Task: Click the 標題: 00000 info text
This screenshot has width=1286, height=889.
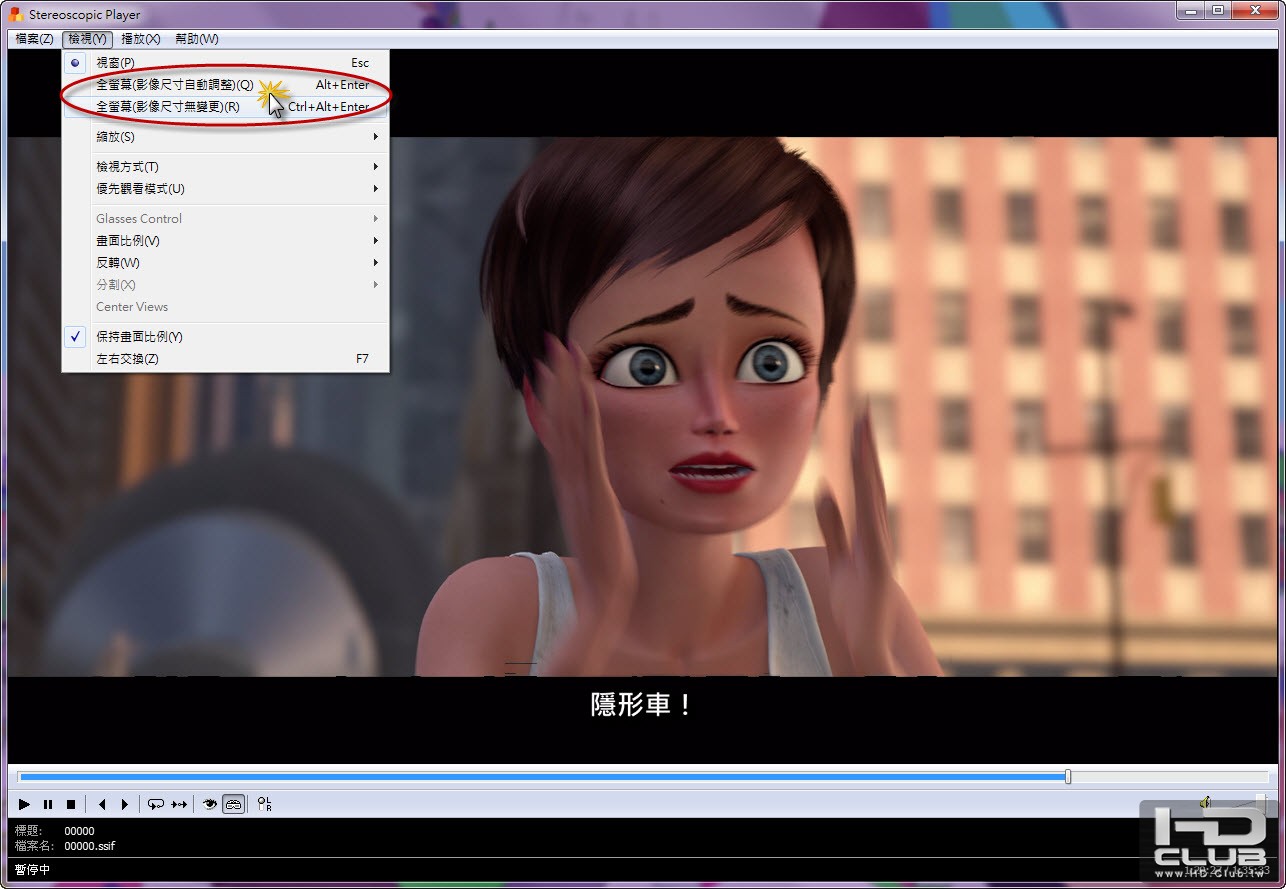Action: click(54, 831)
